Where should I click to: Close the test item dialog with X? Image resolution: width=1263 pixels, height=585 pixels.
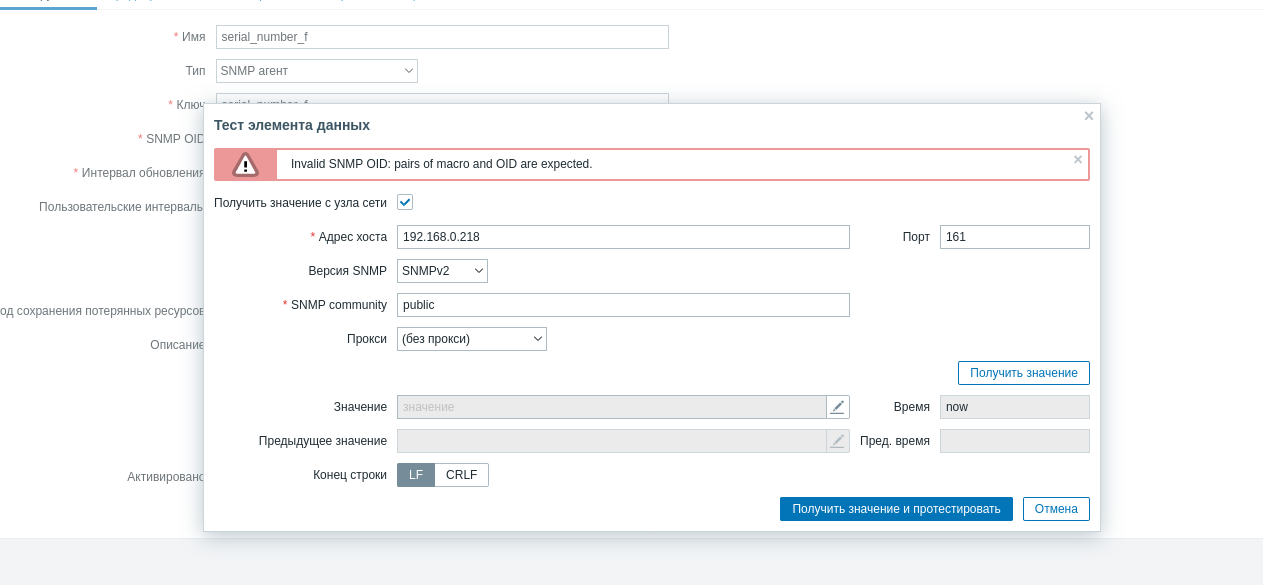click(x=1089, y=116)
